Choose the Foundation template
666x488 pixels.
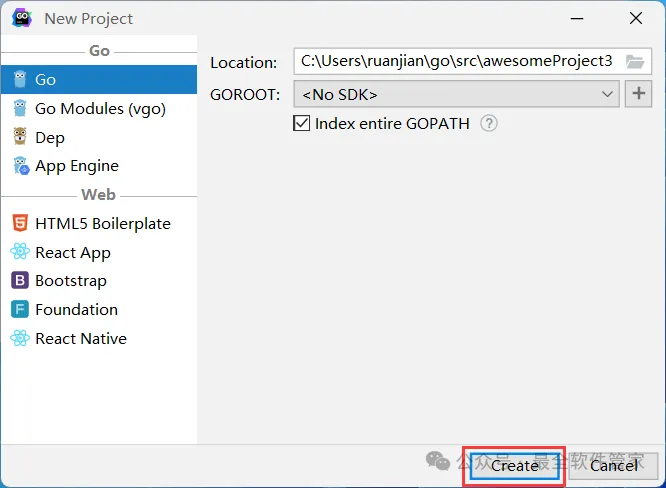tap(99, 310)
